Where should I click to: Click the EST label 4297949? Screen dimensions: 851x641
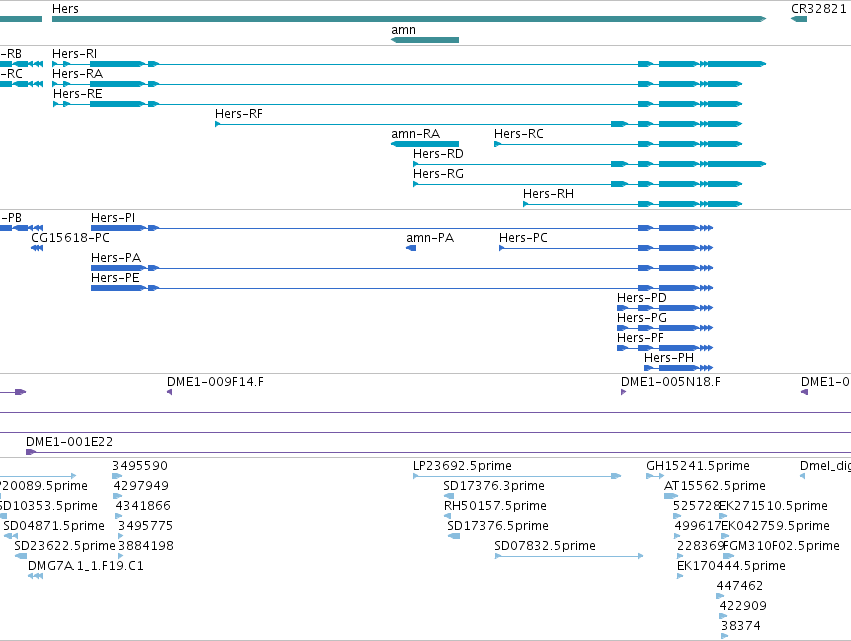(141, 486)
